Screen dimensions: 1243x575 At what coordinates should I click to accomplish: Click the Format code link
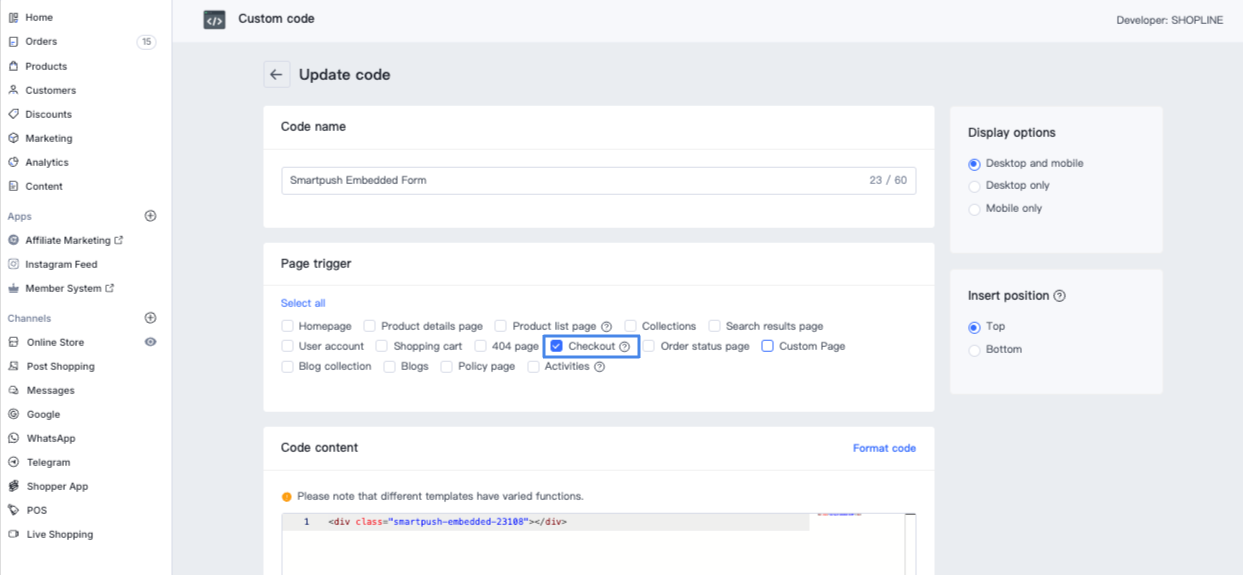point(884,448)
